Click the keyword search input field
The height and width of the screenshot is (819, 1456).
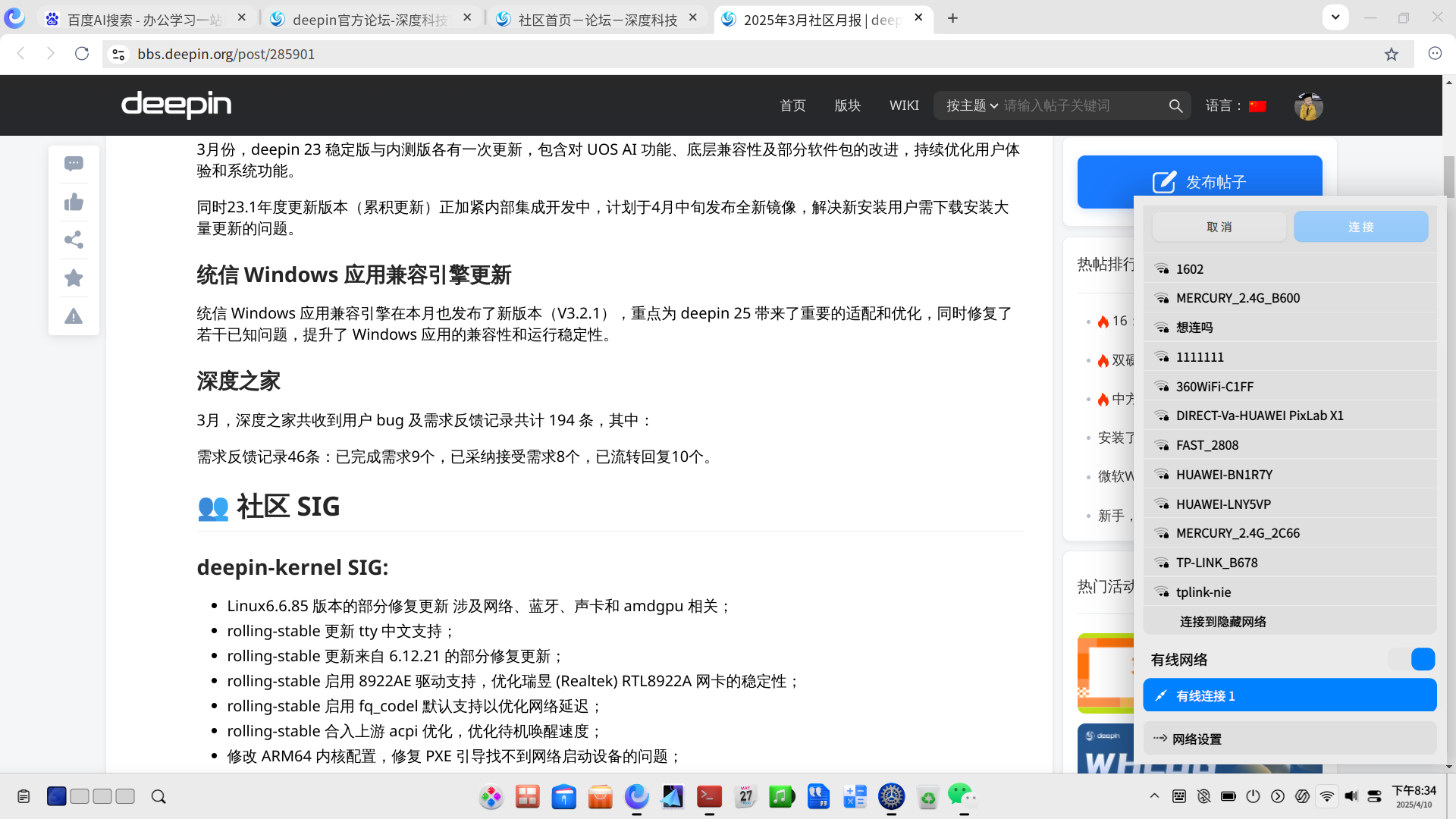[1082, 105]
